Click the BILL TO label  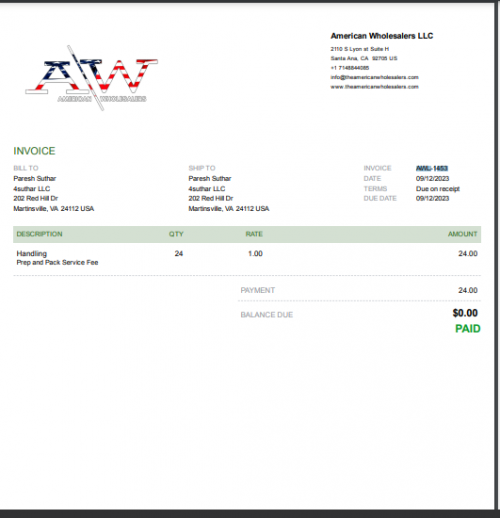coord(26,168)
